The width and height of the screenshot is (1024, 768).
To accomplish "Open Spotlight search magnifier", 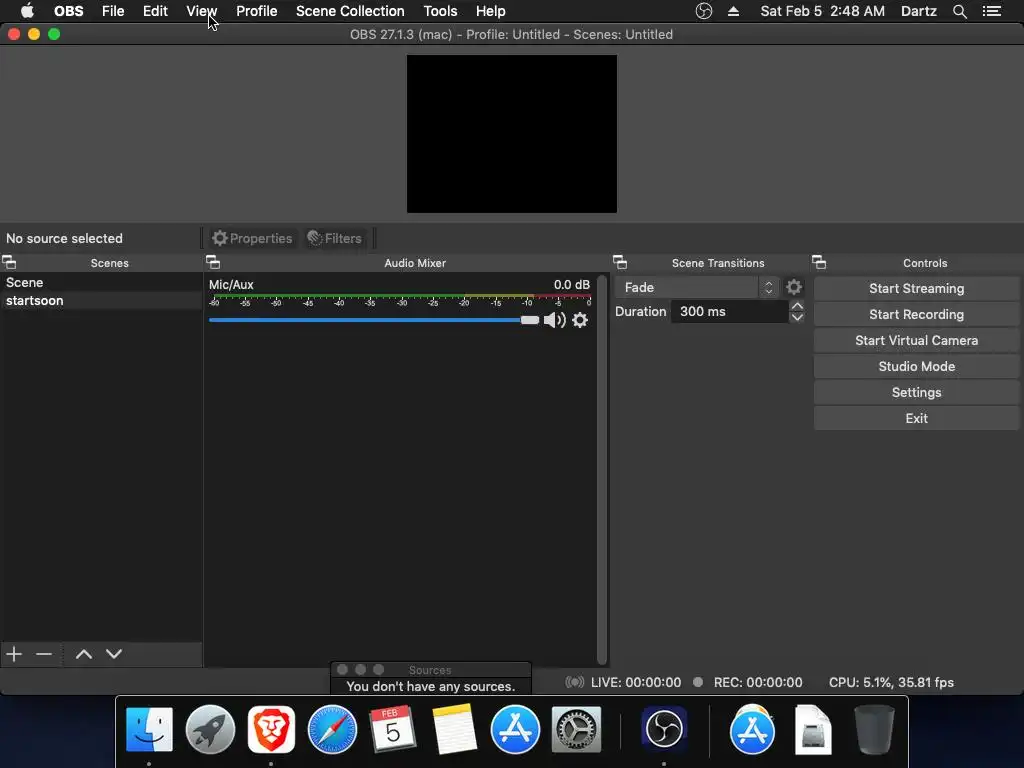I will [x=959, y=11].
